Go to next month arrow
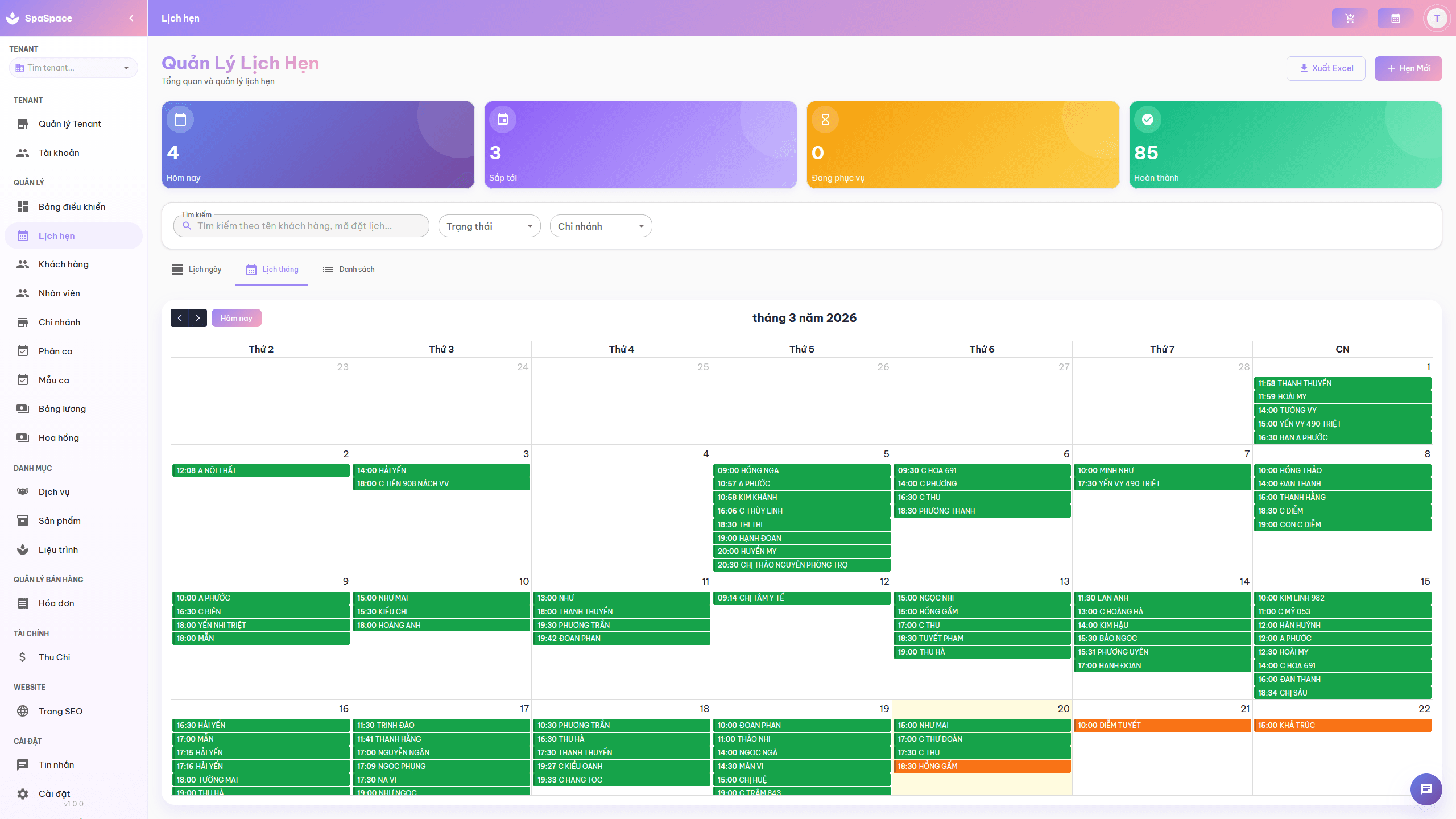Viewport: 1456px width, 819px height. point(197,318)
